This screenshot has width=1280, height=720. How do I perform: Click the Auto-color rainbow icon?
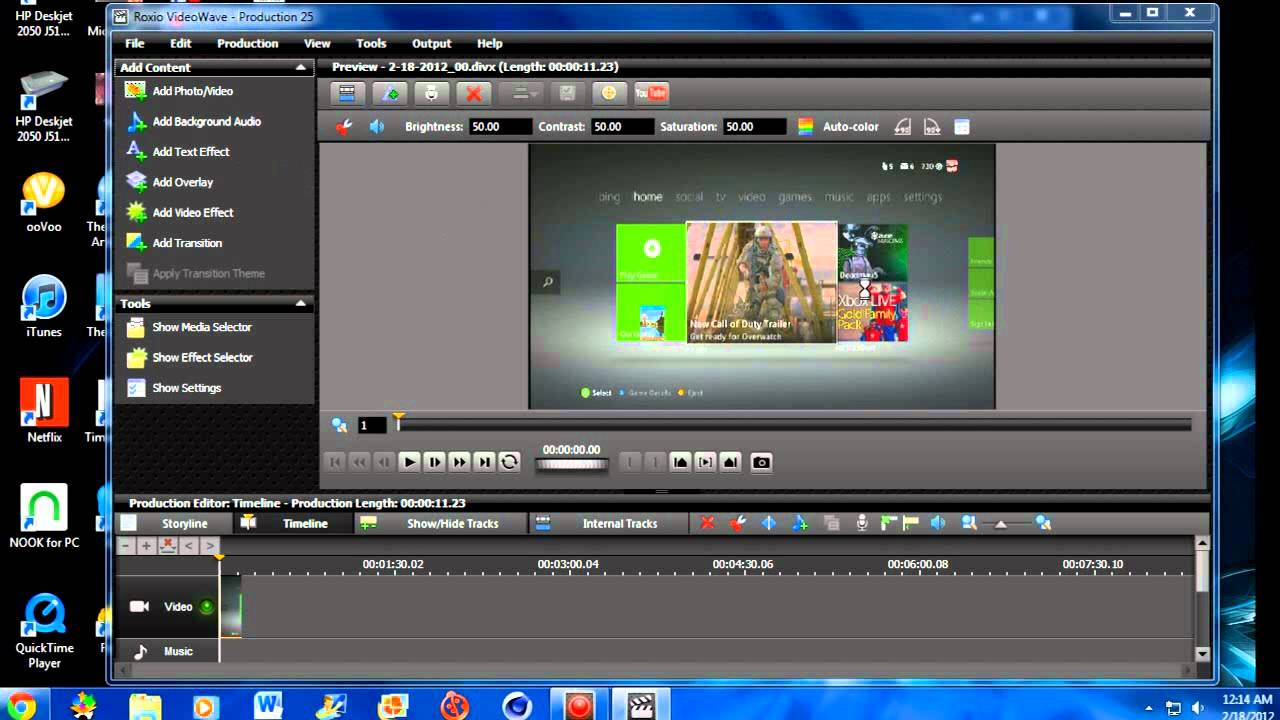[x=805, y=127]
